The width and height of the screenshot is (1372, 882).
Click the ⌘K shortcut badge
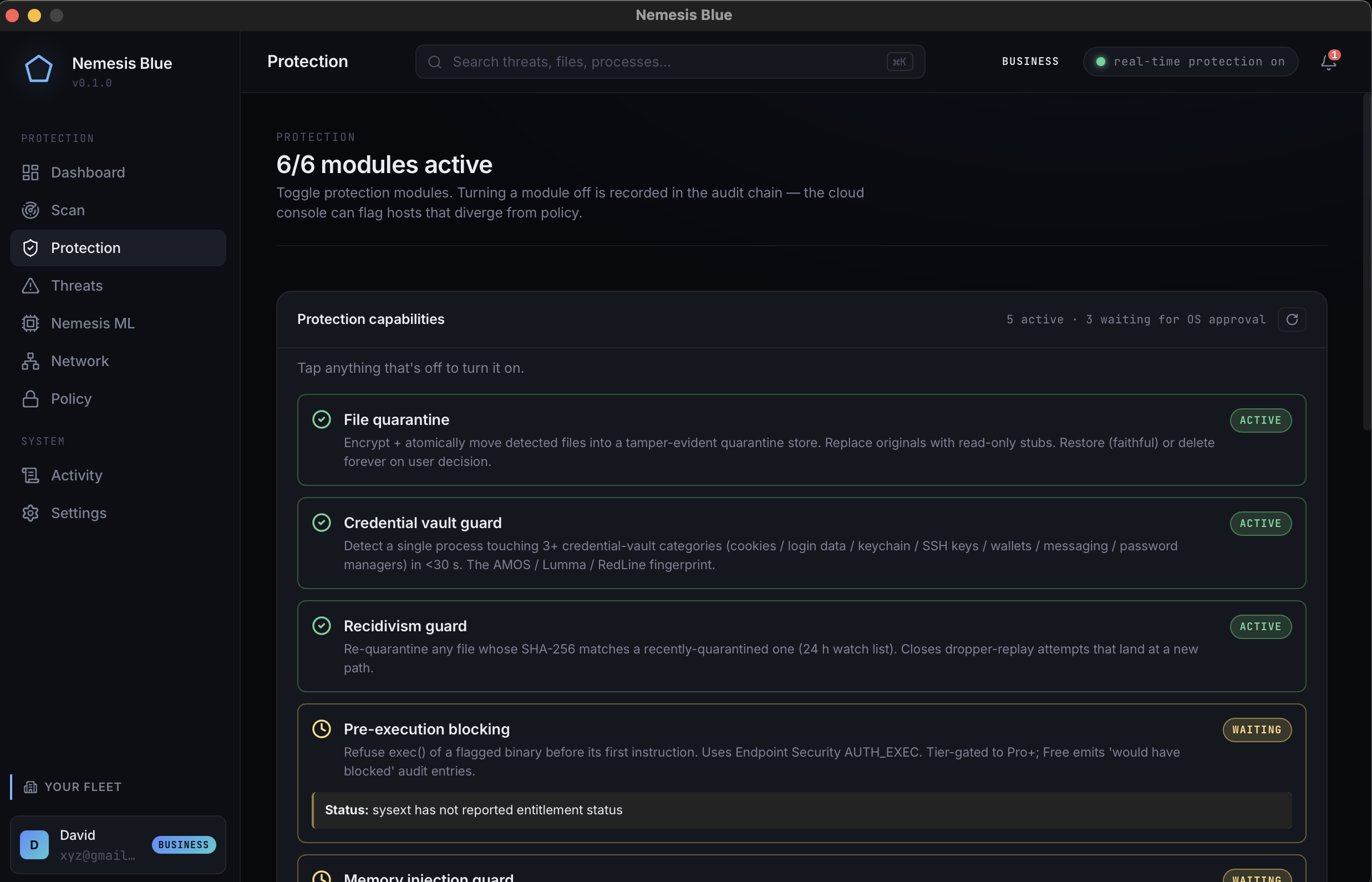(900, 62)
